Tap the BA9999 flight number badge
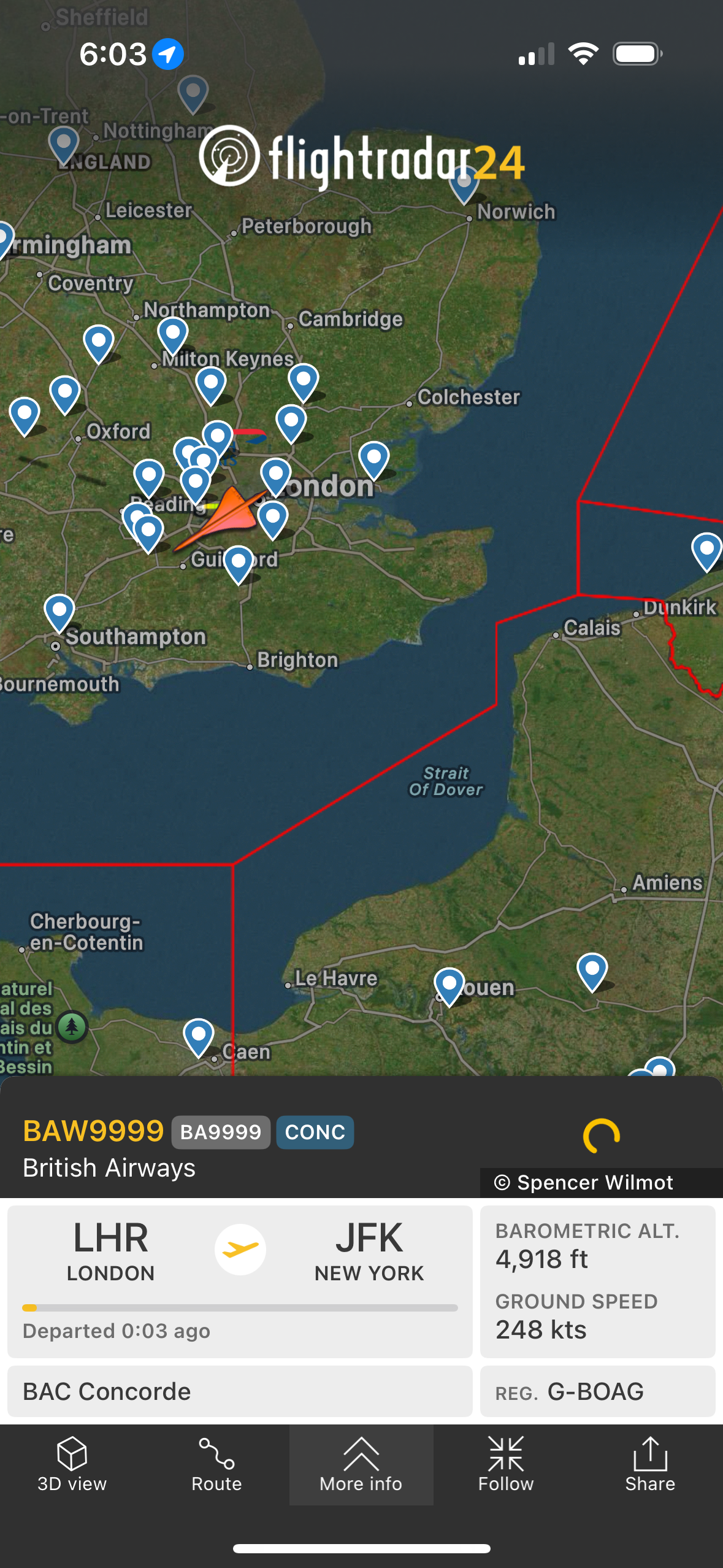723x1568 pixels. point(221,1132)
